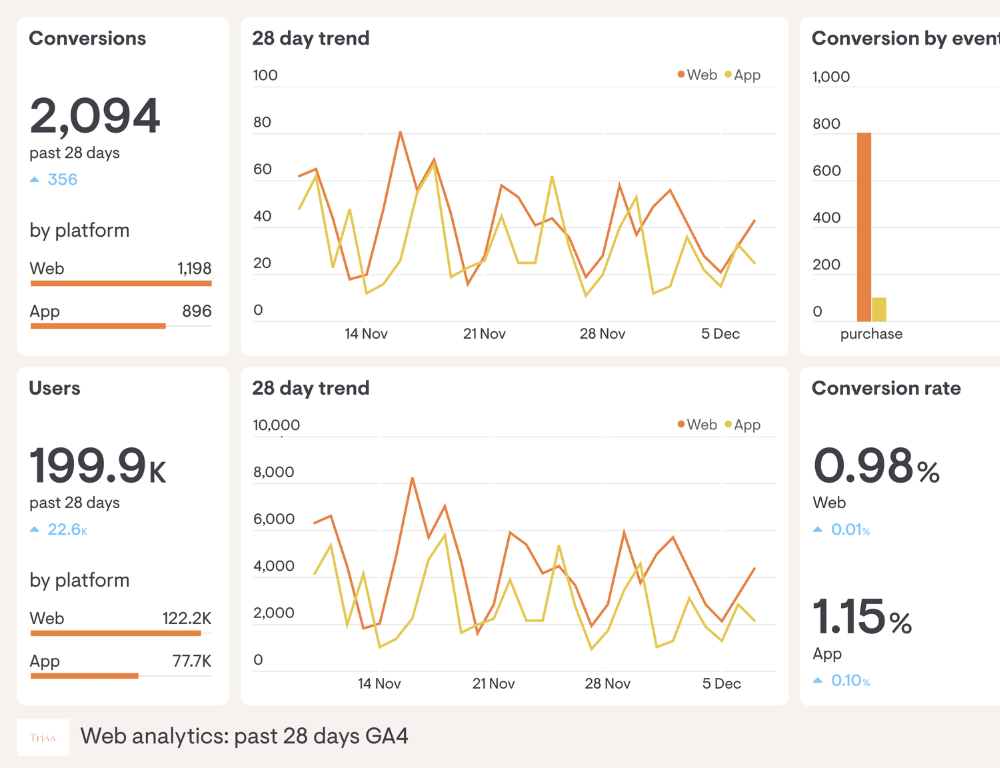Image resolution: width=1000 pixels, height=768 pixels.
Task: Click the up-arrow next to 0.10% App change
Action: pos(818,681)
